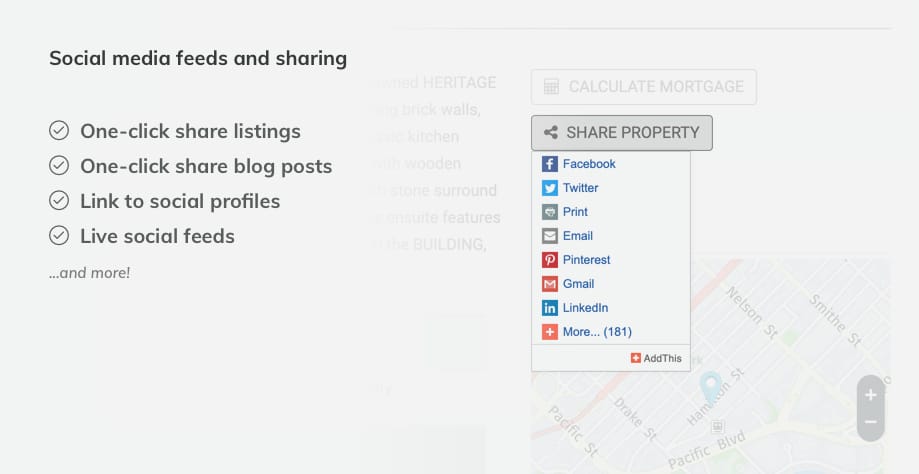Click the orange plus More icon
Viewport: 919px width, 474px height.
[x=550, y=332]
